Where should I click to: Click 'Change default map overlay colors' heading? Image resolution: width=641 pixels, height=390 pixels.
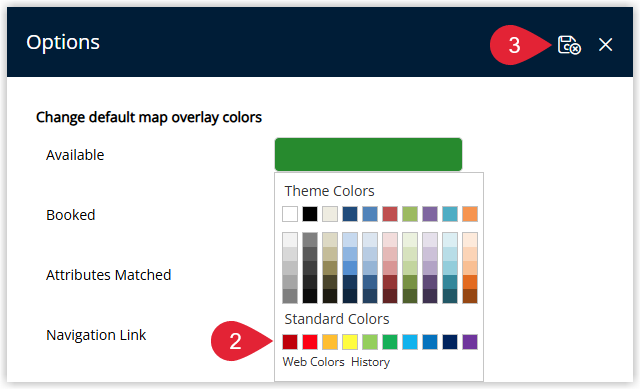pyautogui.click(x=149, y=117)
